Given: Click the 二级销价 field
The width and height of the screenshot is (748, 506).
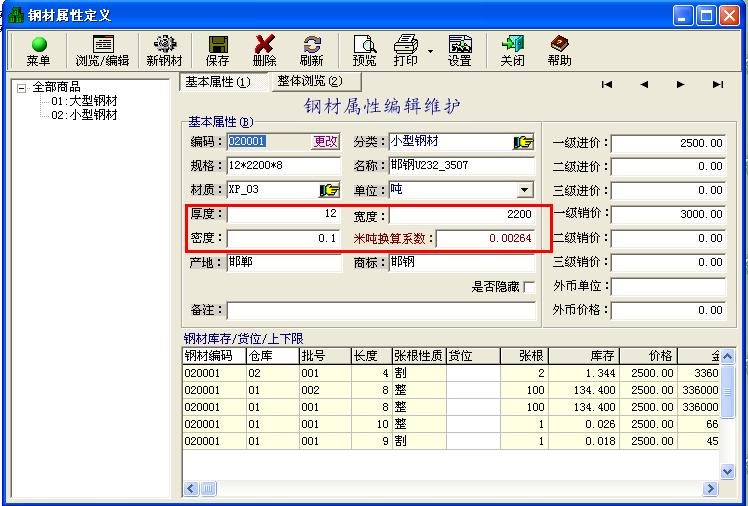Looking at the screenshot, I should tap(668, 238).
